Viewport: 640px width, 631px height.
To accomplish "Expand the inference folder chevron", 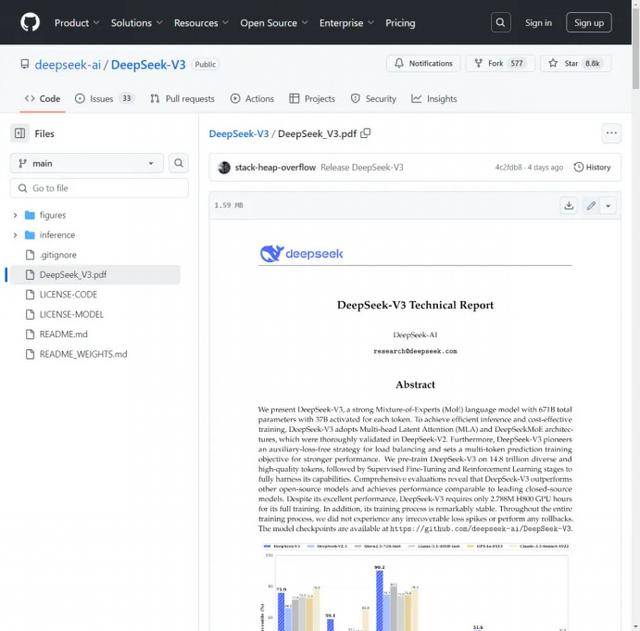I will (15, 235).
